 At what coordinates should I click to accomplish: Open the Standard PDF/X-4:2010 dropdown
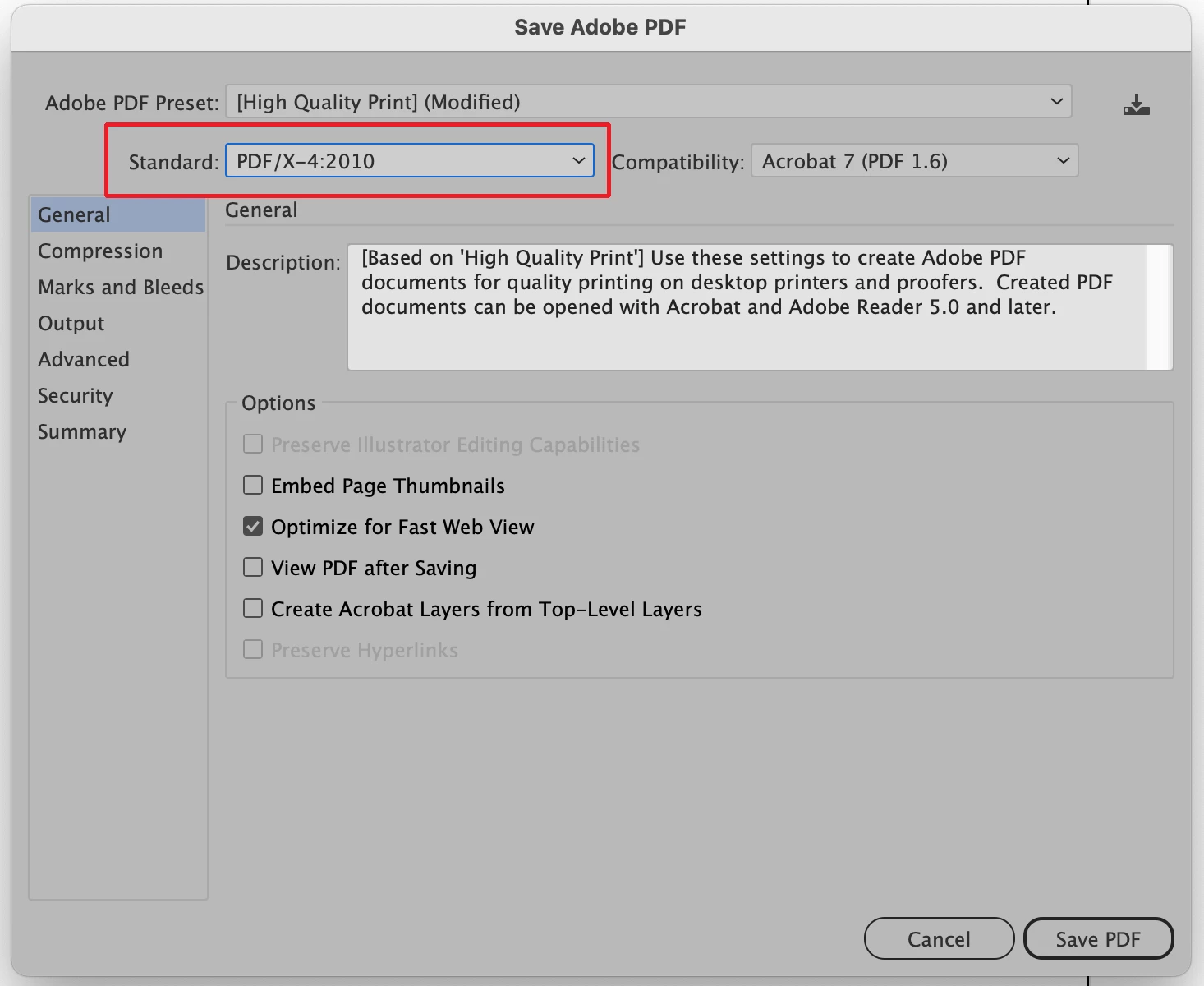click(410, 161)
